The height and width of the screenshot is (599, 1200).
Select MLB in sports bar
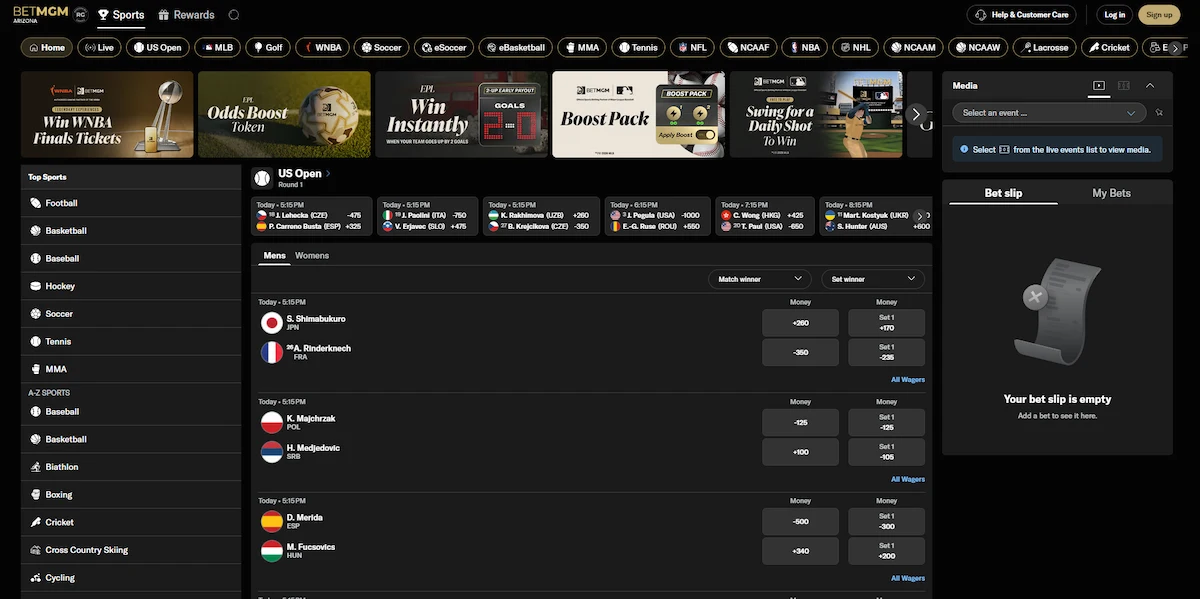click(219, 47)
